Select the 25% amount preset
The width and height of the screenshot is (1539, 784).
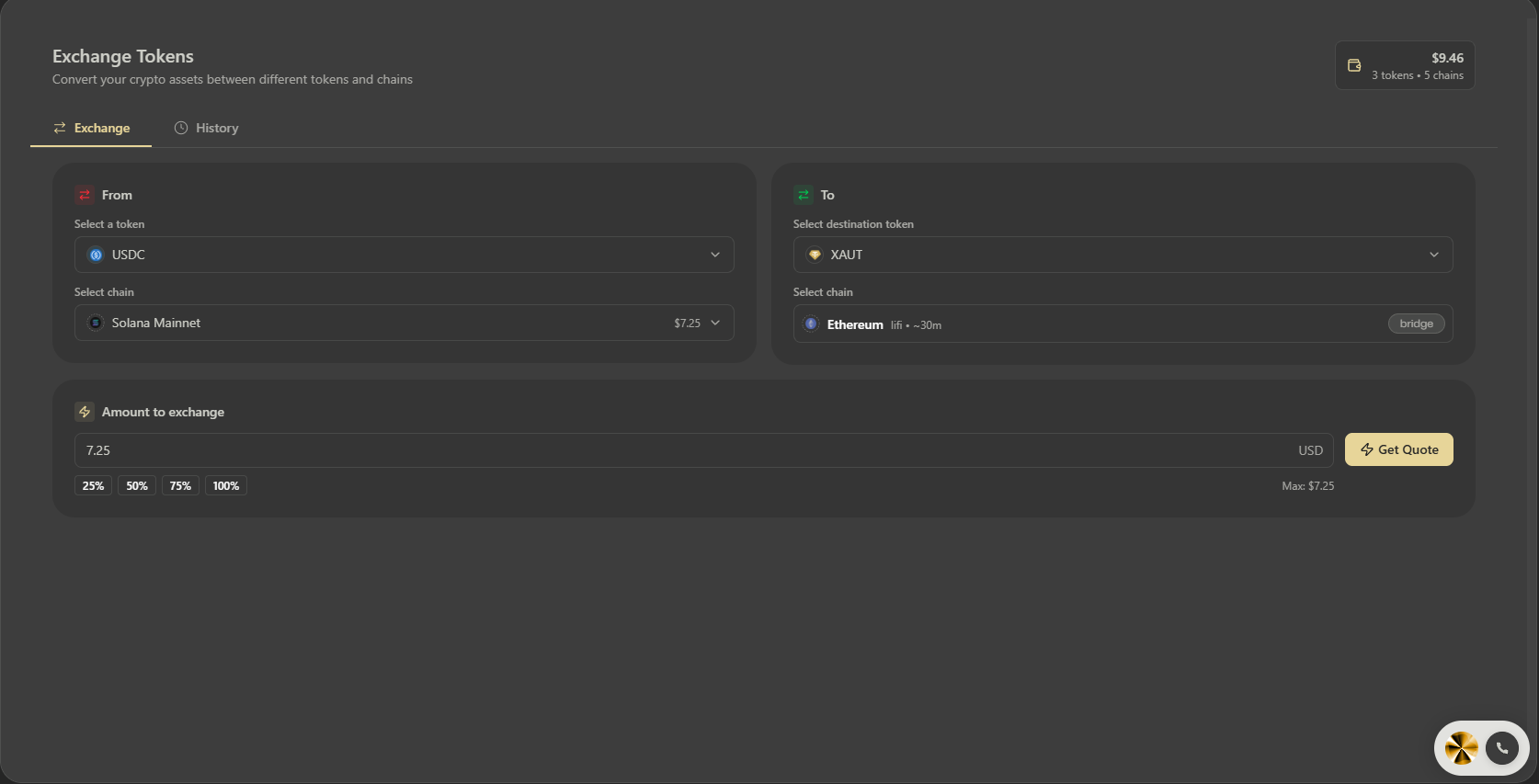pyautogui.click(x=93, y=485)
